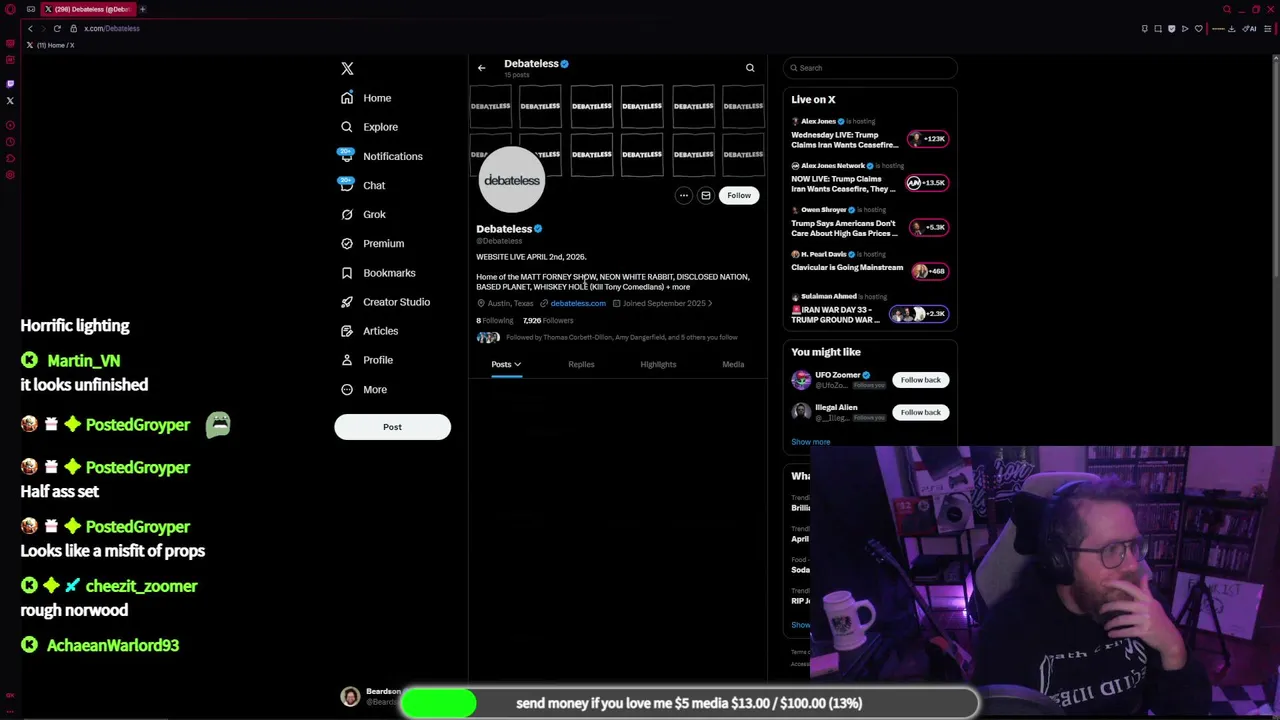This screenshot has width=1280, height=720.
Task: Open browser settings gear in the sidebar
Action: (10, 175)
